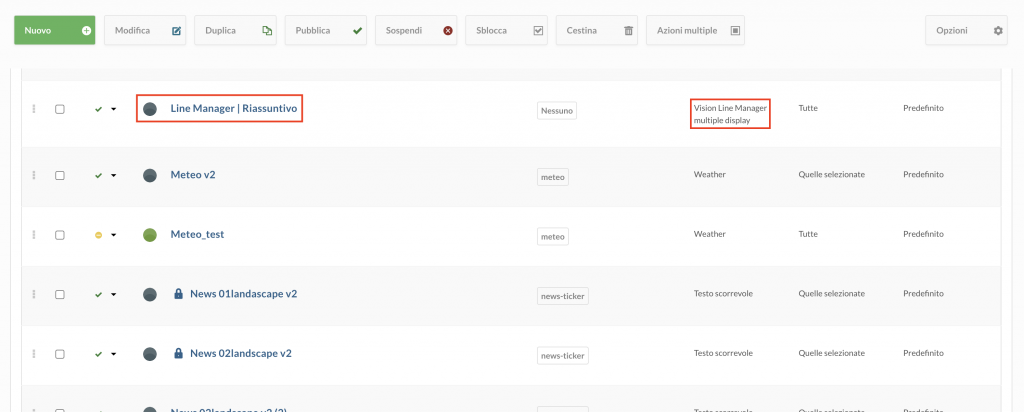
Task: Tick the checkbox for Meteo_test
Action: click(59, 234)
